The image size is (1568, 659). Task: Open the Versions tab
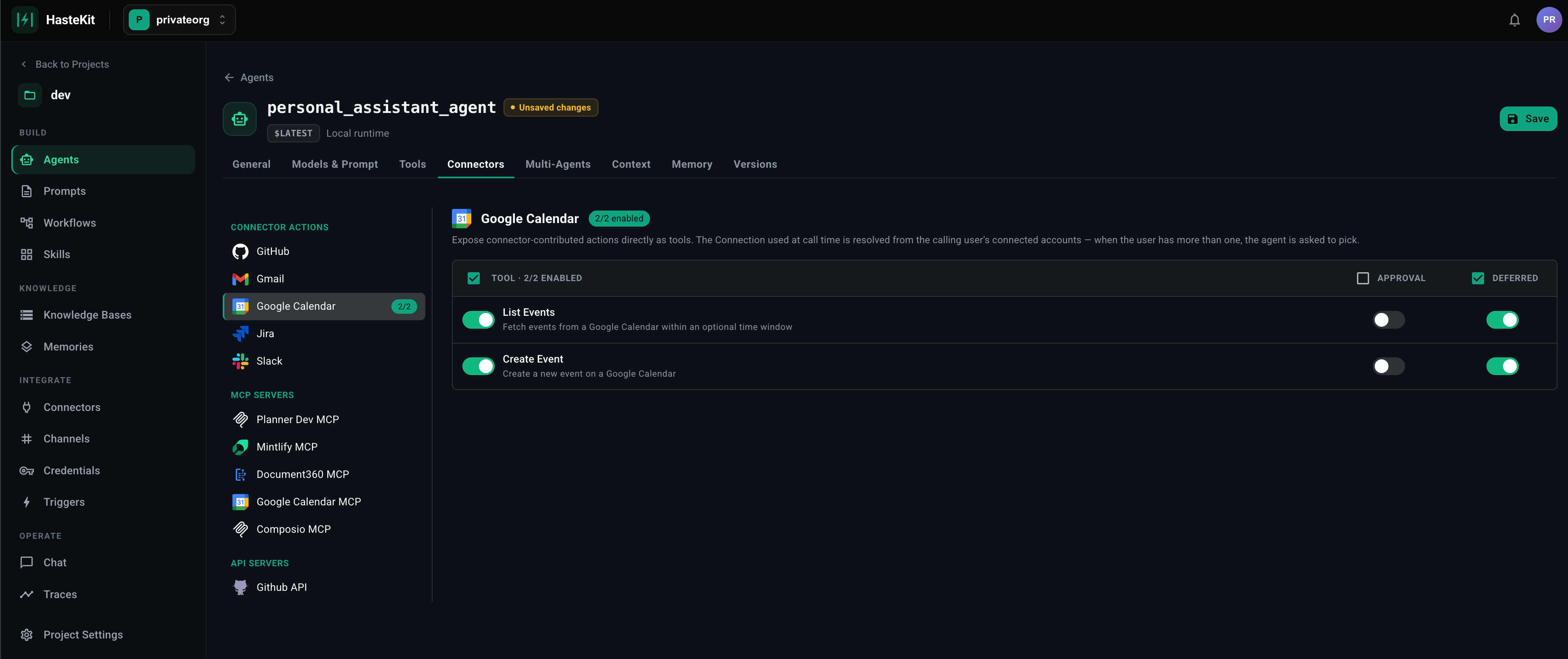click(755, 164)
